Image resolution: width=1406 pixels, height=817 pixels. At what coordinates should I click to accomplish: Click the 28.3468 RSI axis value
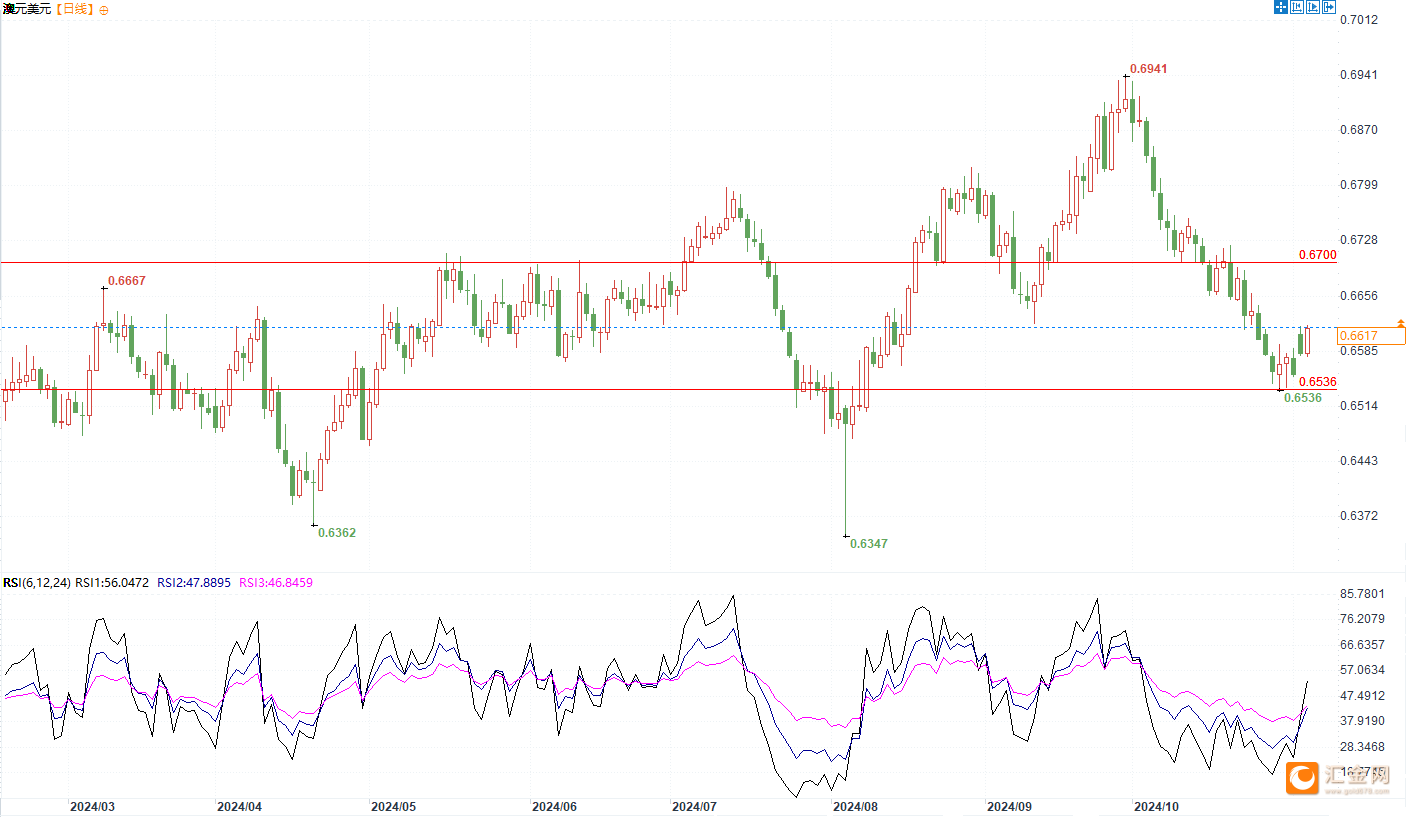(x=1361, y=747)
